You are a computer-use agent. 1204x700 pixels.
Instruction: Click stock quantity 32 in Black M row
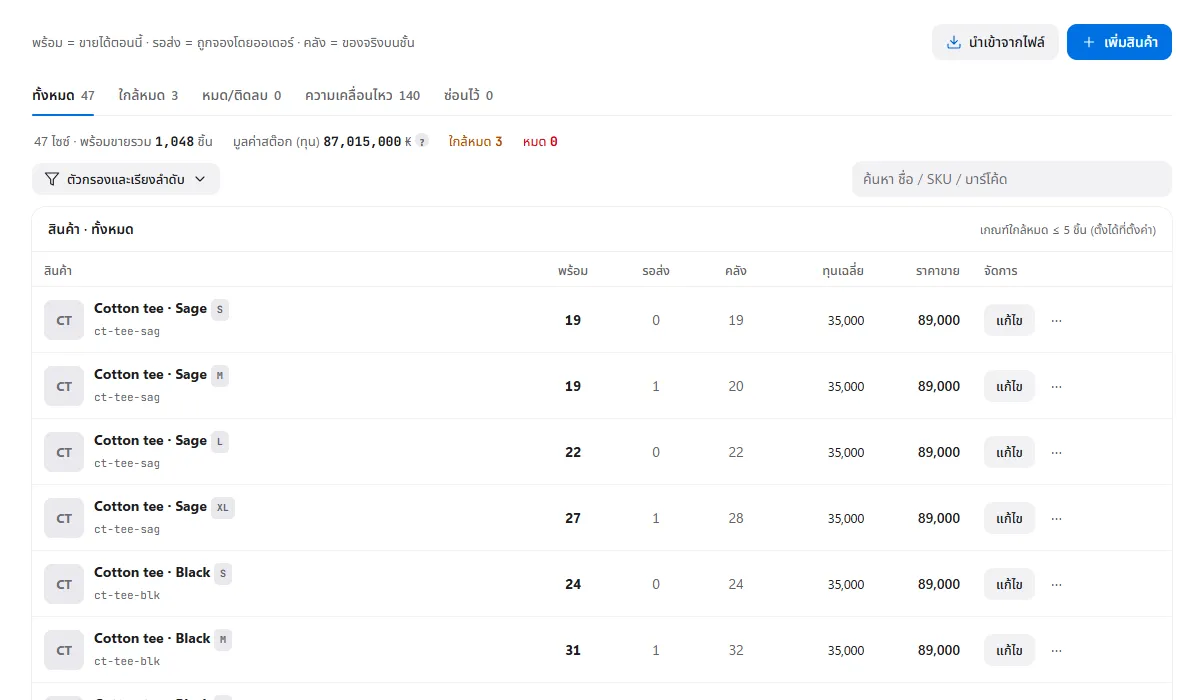[736, 651]
